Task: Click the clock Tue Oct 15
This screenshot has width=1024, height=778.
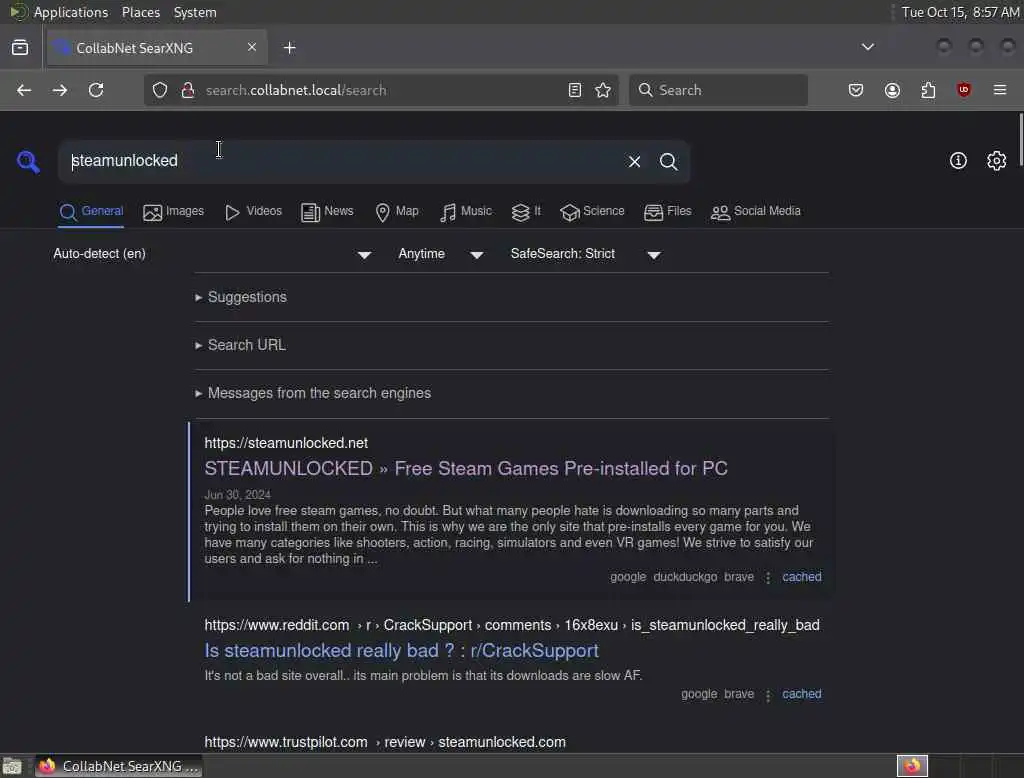Action: tap(960, 12)
